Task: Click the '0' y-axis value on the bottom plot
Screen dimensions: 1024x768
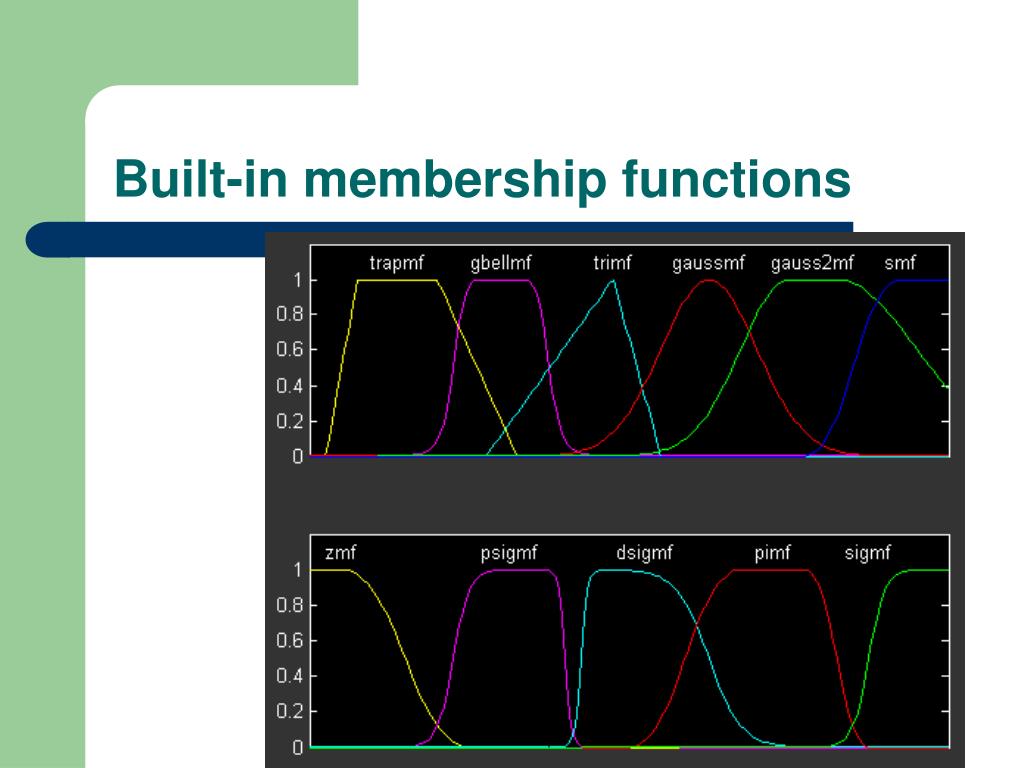Action: (298, 747)
